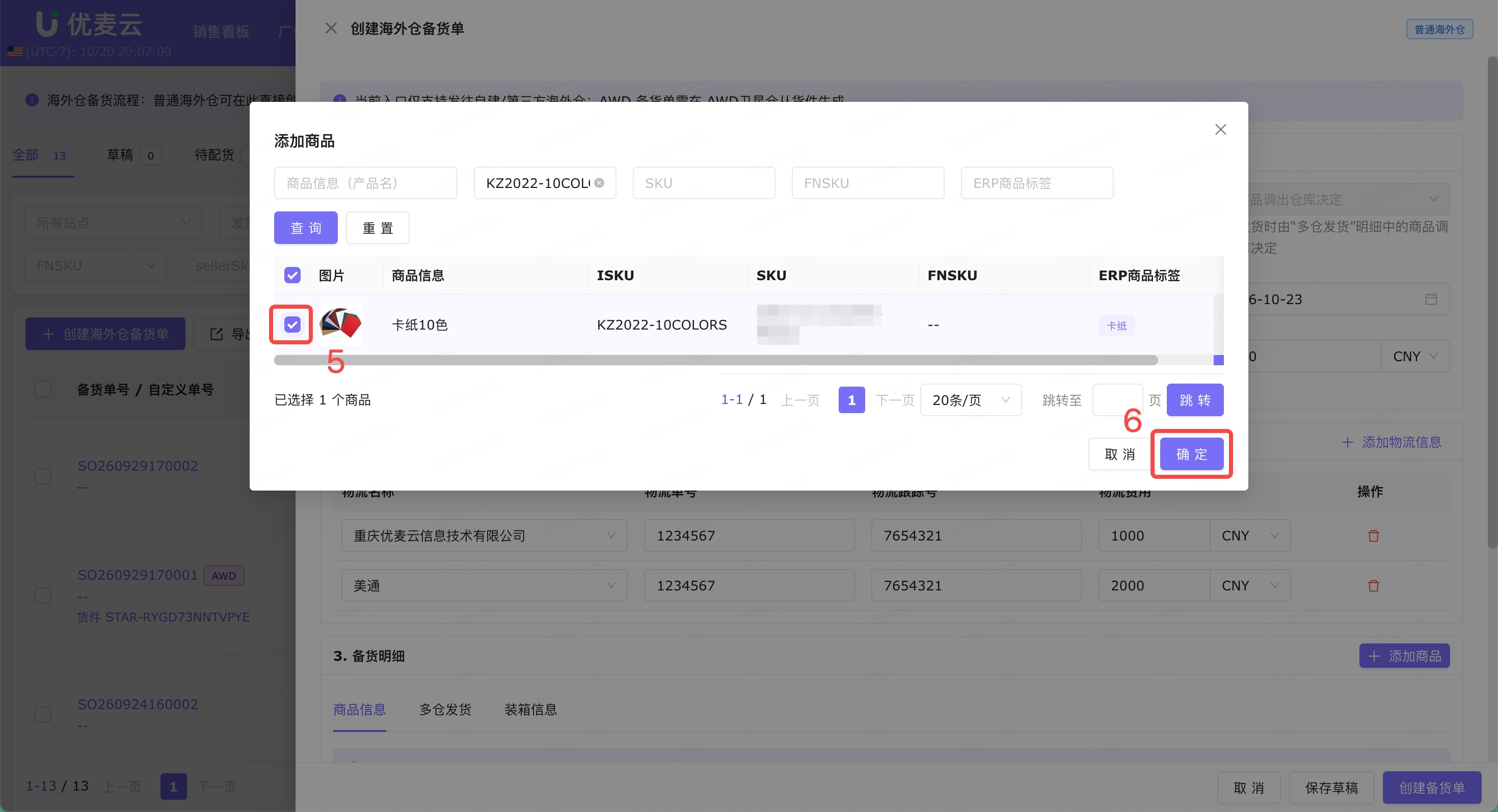Open the CNY dropdown for 2000 fee

(1250, 585)
